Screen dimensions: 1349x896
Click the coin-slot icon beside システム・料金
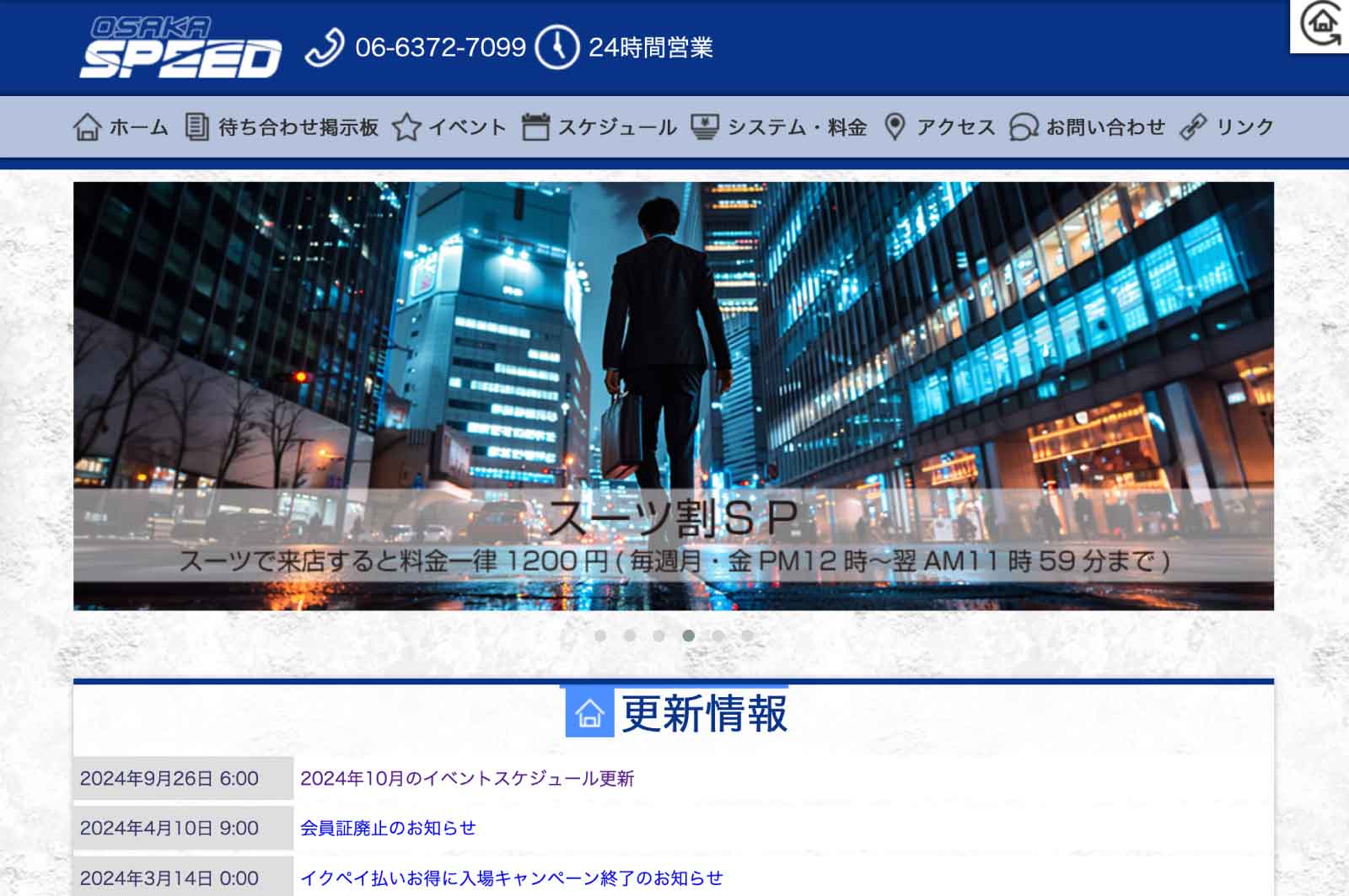704,126
